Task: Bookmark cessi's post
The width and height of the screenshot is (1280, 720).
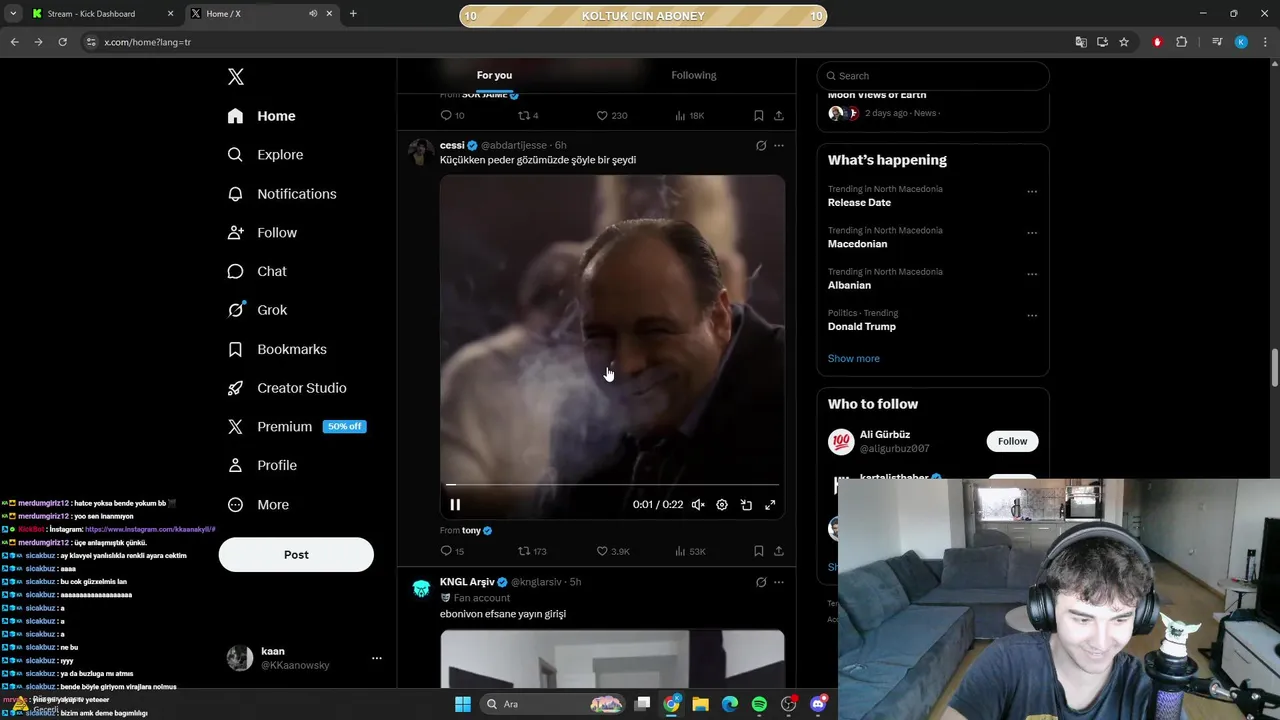Action: pos(759,551)
